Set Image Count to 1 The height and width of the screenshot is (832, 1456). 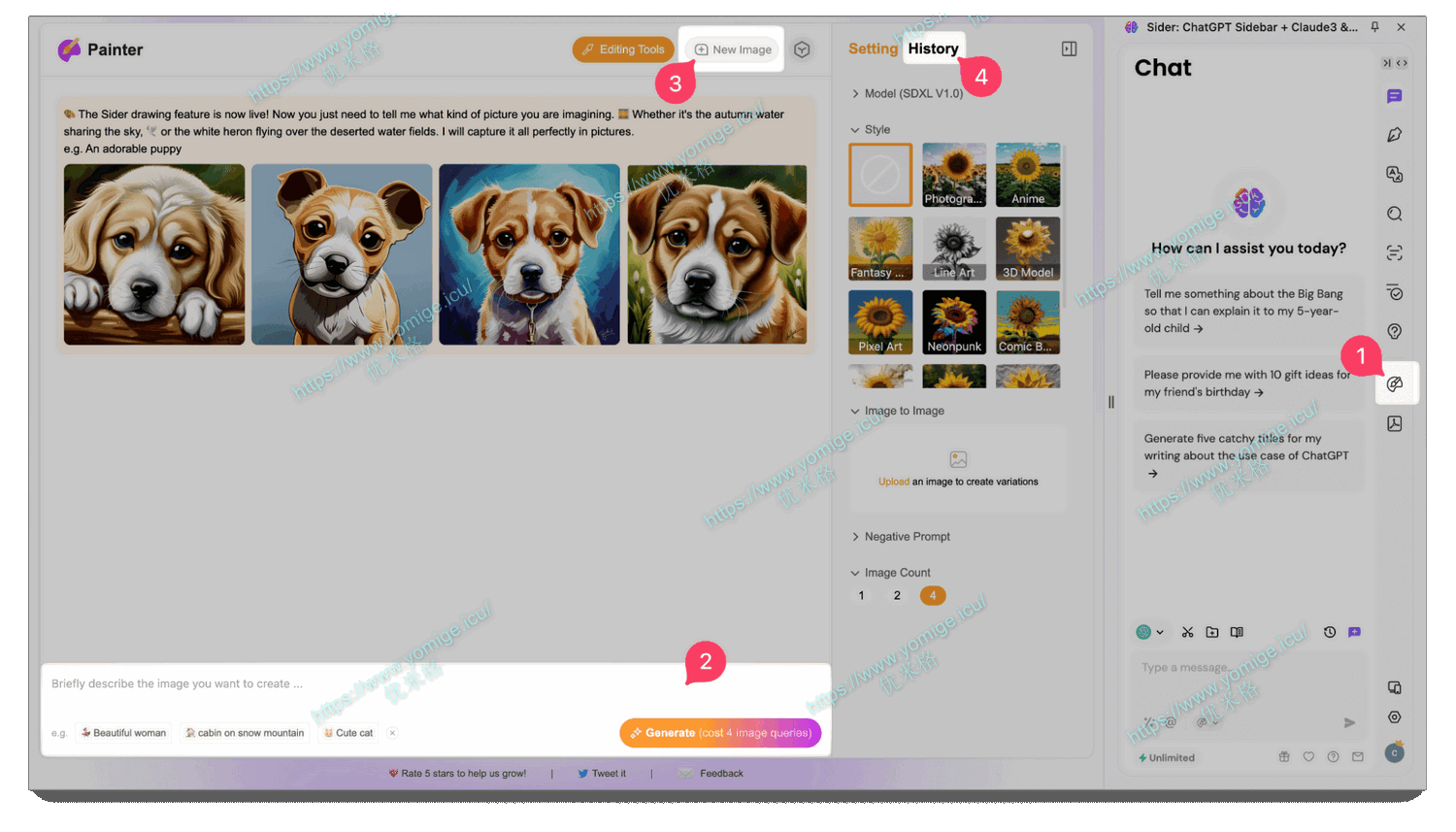[861, 596]
